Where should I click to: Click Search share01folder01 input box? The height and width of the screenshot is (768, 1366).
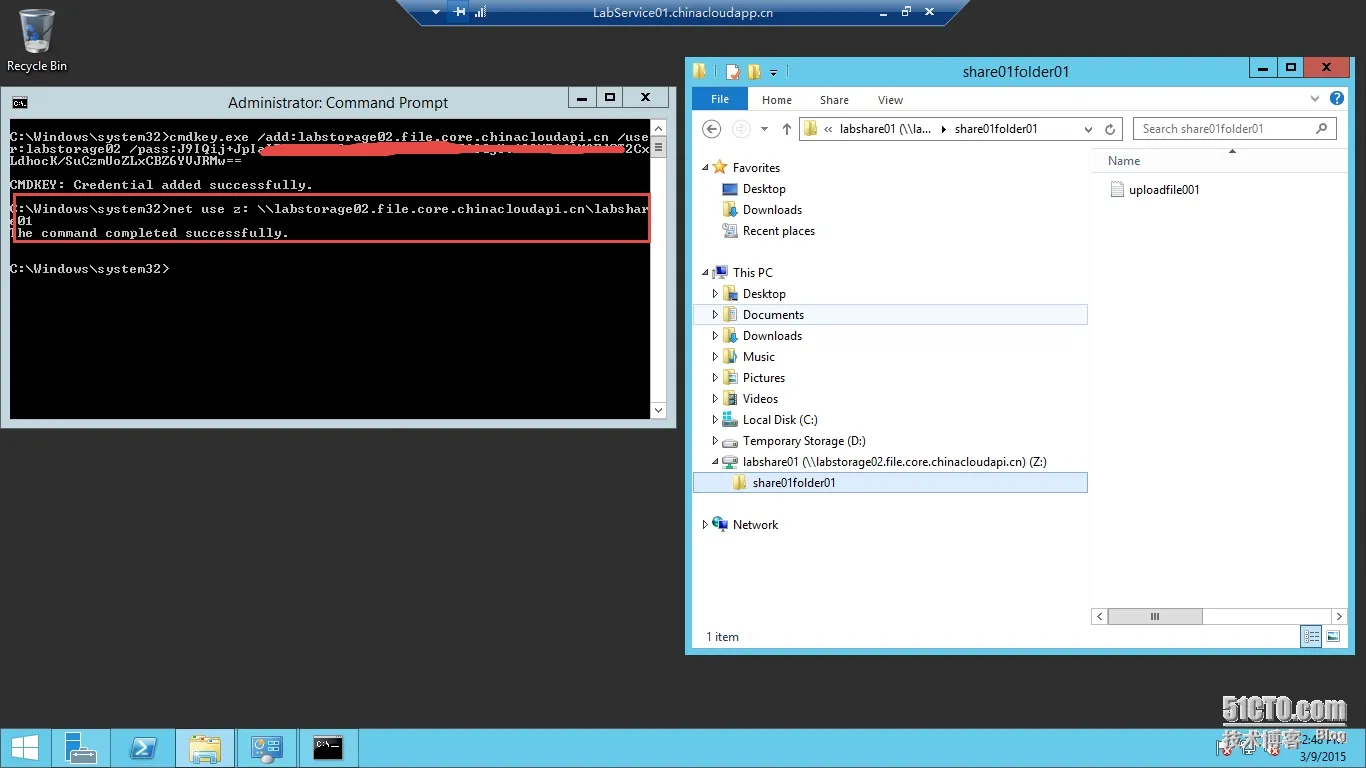1235,129
